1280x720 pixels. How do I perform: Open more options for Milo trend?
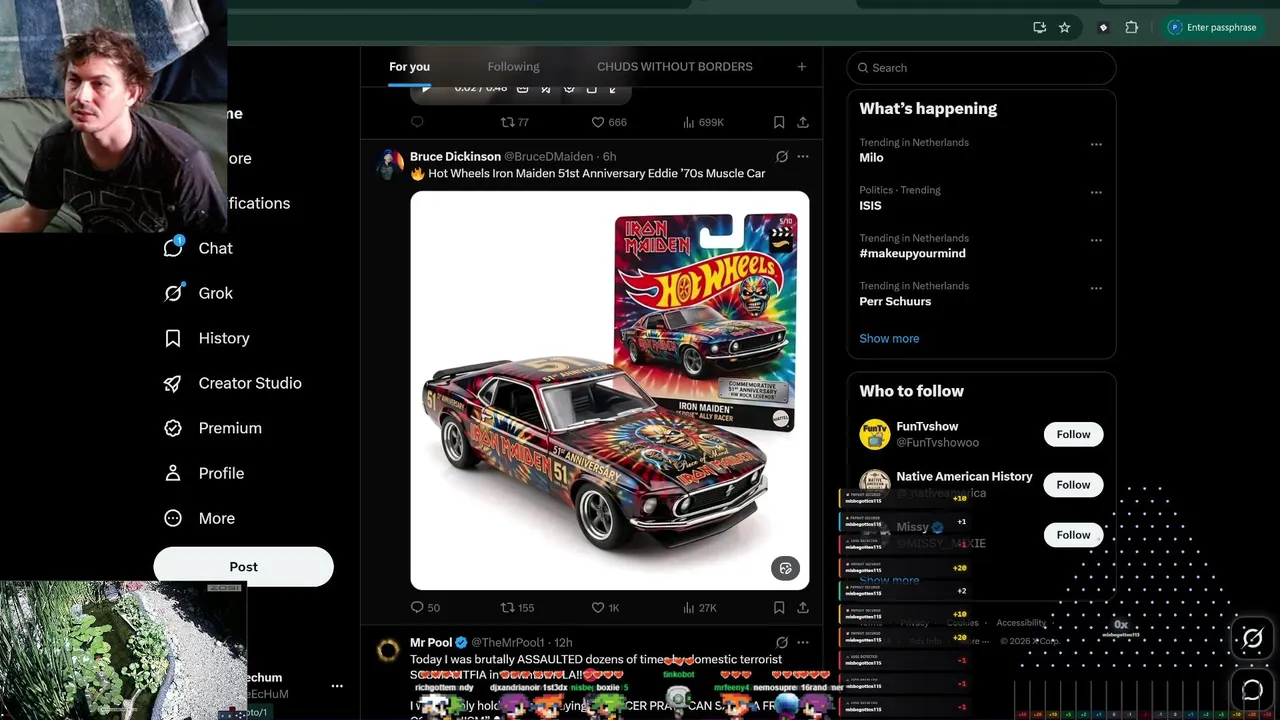point(1096,144)
